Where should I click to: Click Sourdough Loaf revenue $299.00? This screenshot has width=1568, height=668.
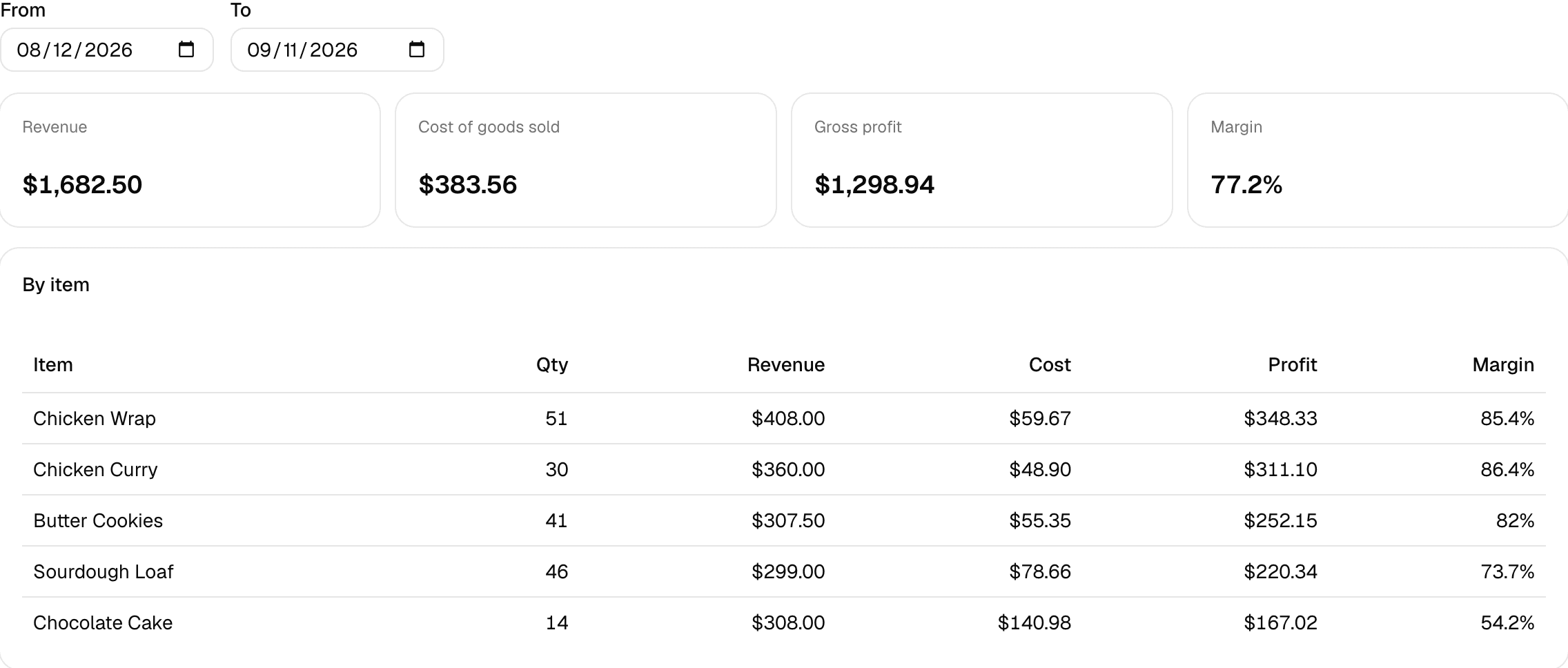[788, 572]
